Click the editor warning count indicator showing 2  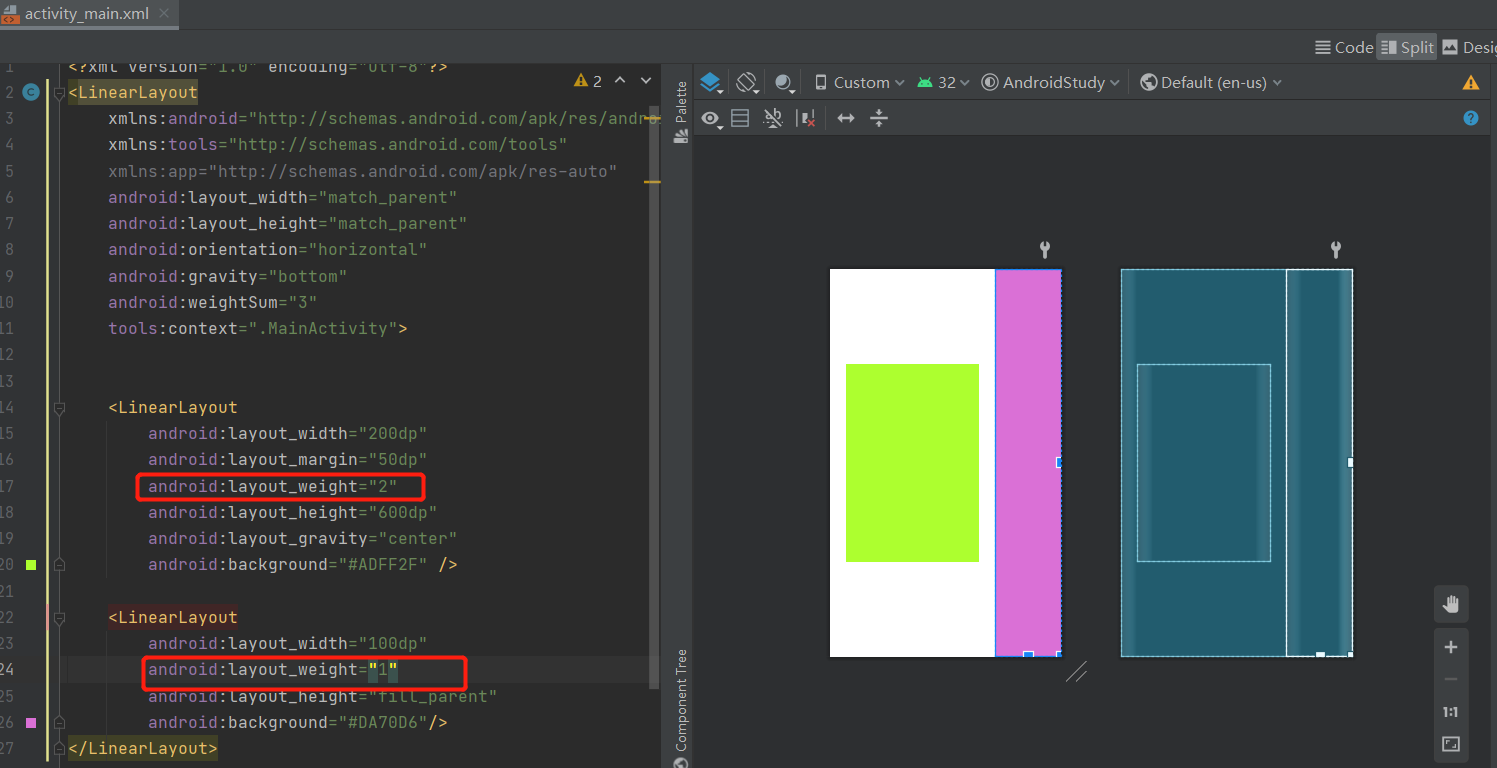tap(588, 80)
